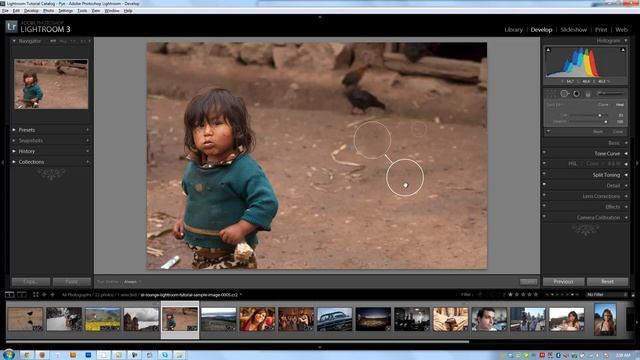Open the Photo menu

point(49,11)
